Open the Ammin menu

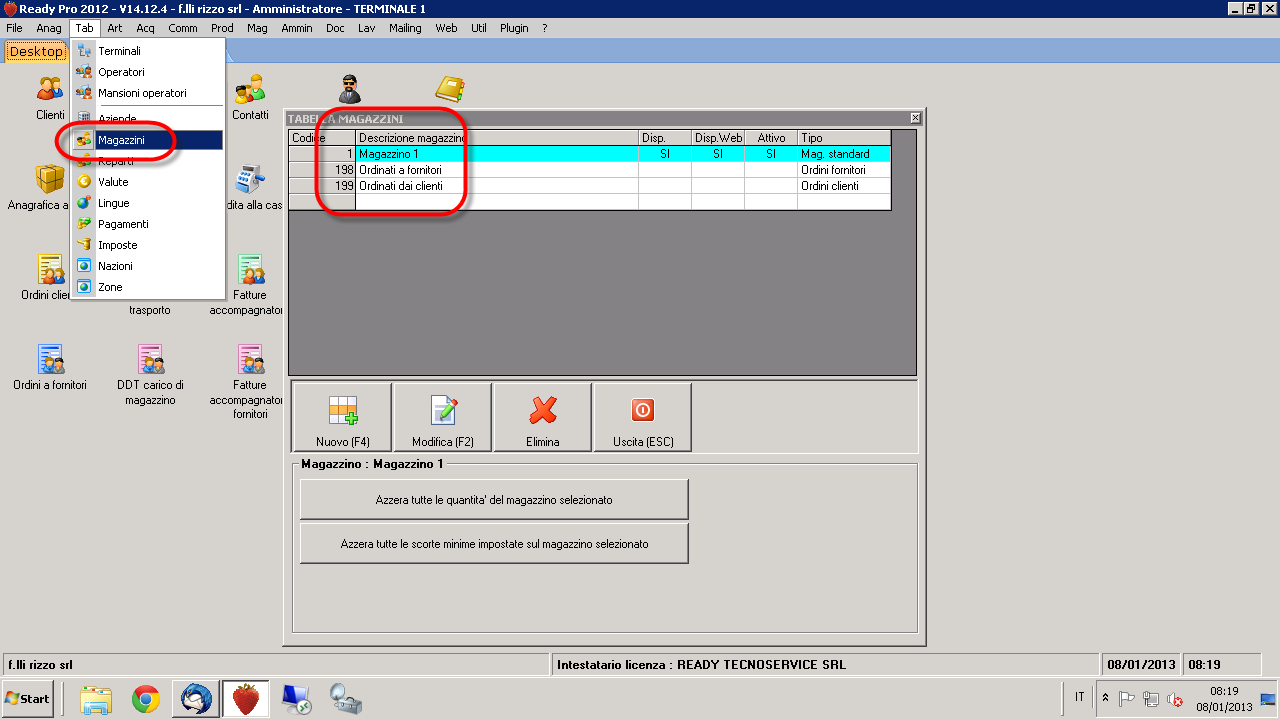click(x=297, y=28)
